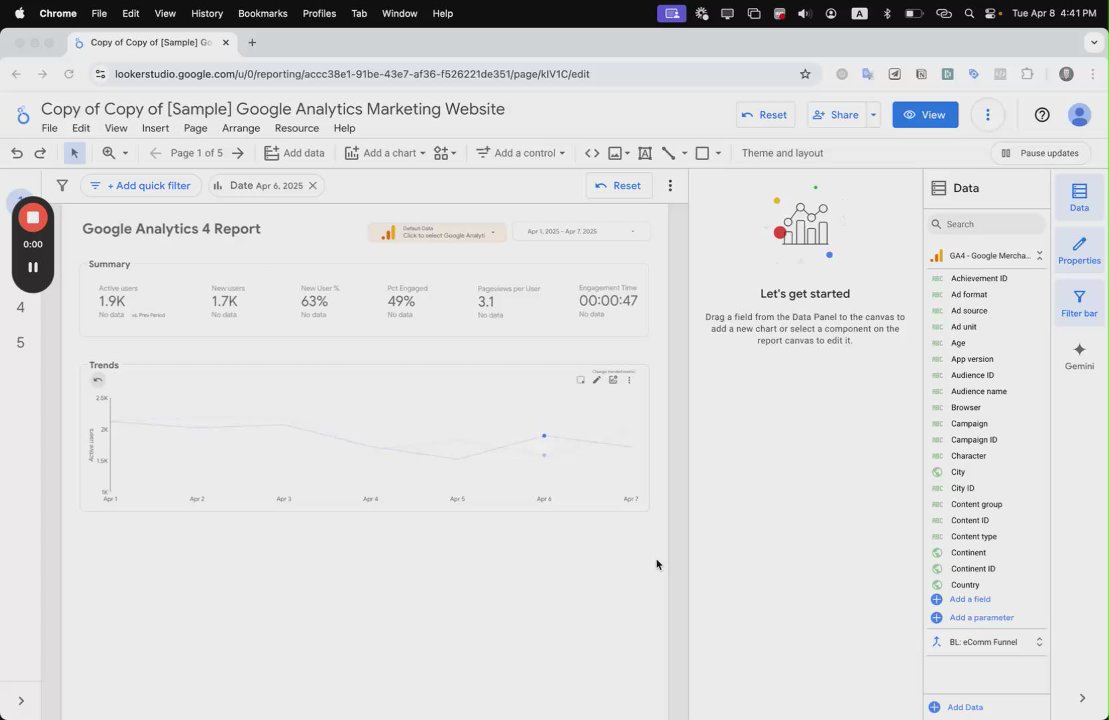Image resolution: width=1109 pixels, height=720 pixels.
Task: Click Add a field link
Action: click(970, 599)
